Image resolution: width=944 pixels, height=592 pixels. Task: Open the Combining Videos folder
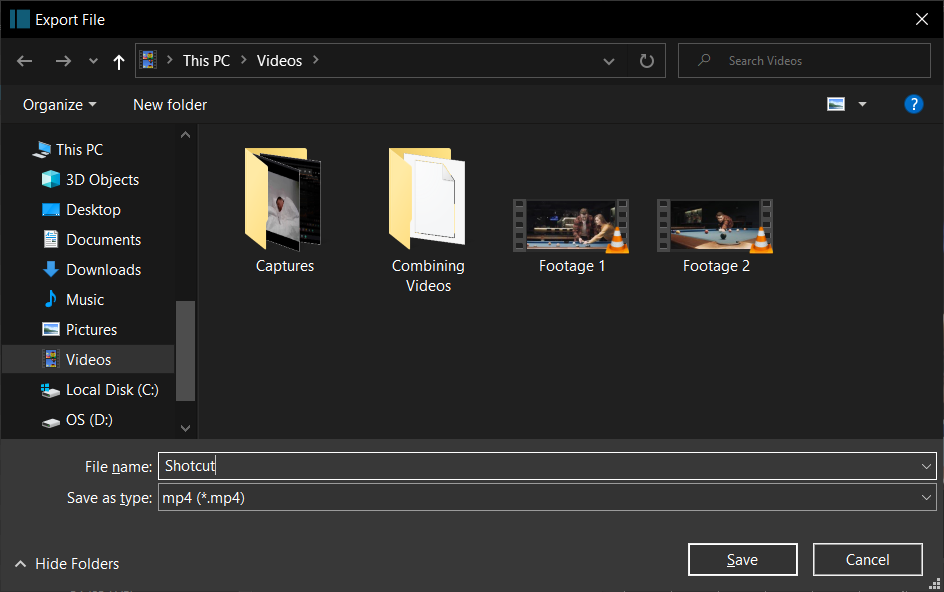(428, 220)
